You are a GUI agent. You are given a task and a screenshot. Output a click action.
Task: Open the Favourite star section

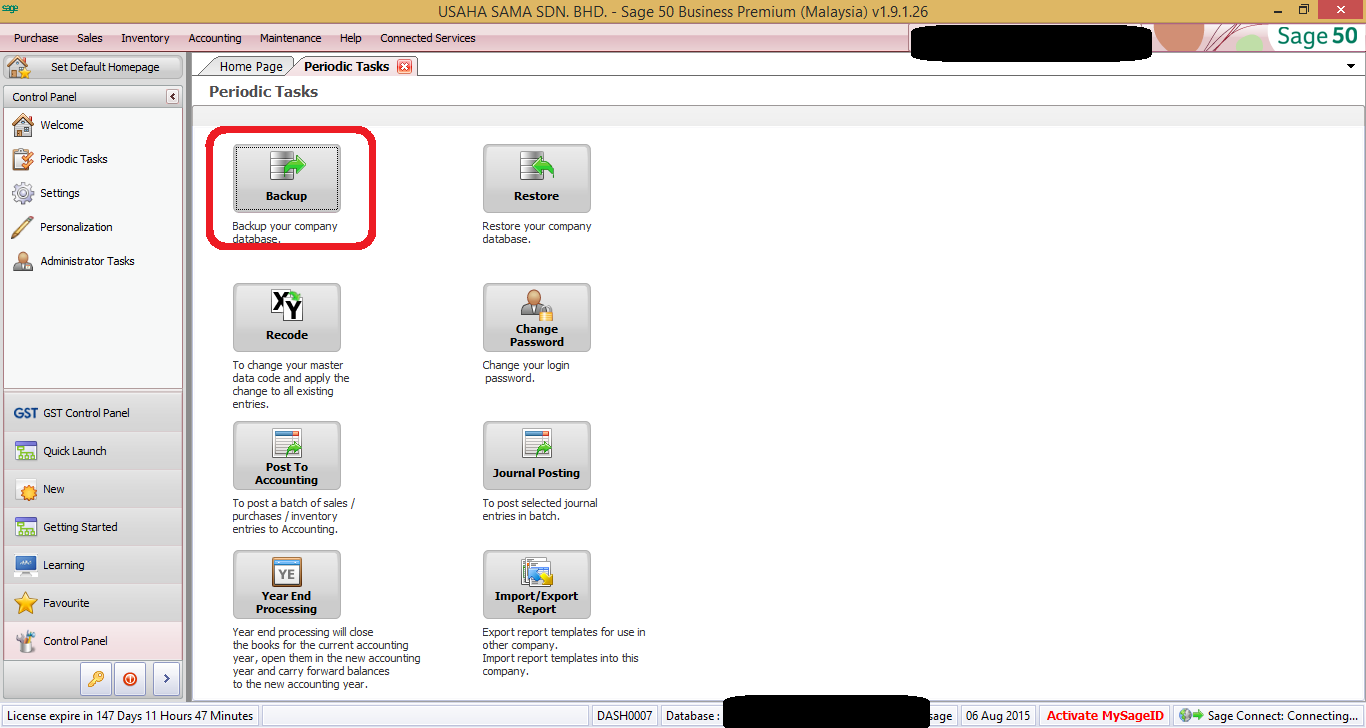tap(93, 603)
